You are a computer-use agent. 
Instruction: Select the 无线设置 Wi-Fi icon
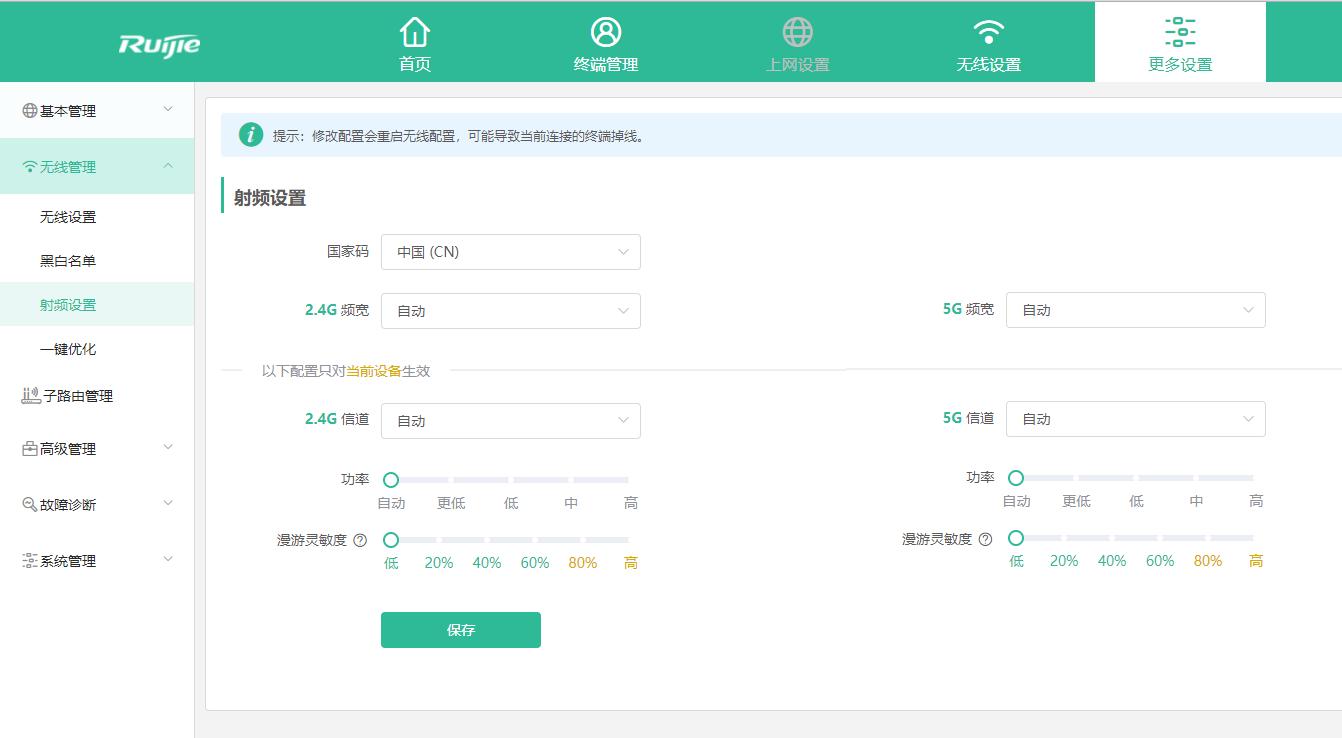pyautogui.click(x=988, y=32)
